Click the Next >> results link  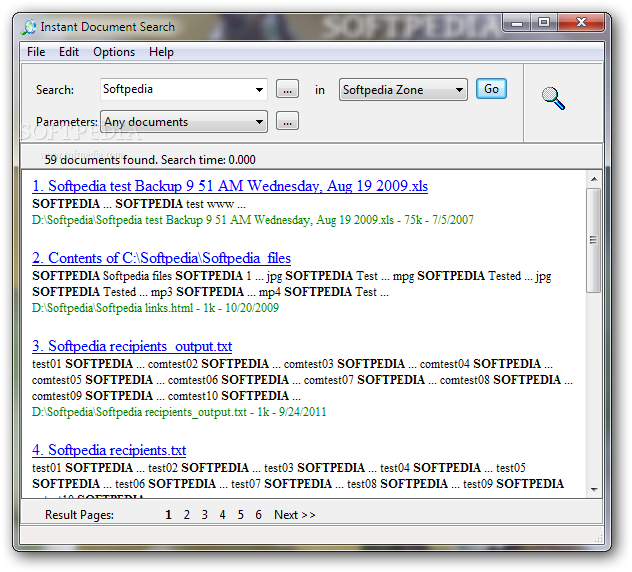pyautogui.click(x=295, y=515)
